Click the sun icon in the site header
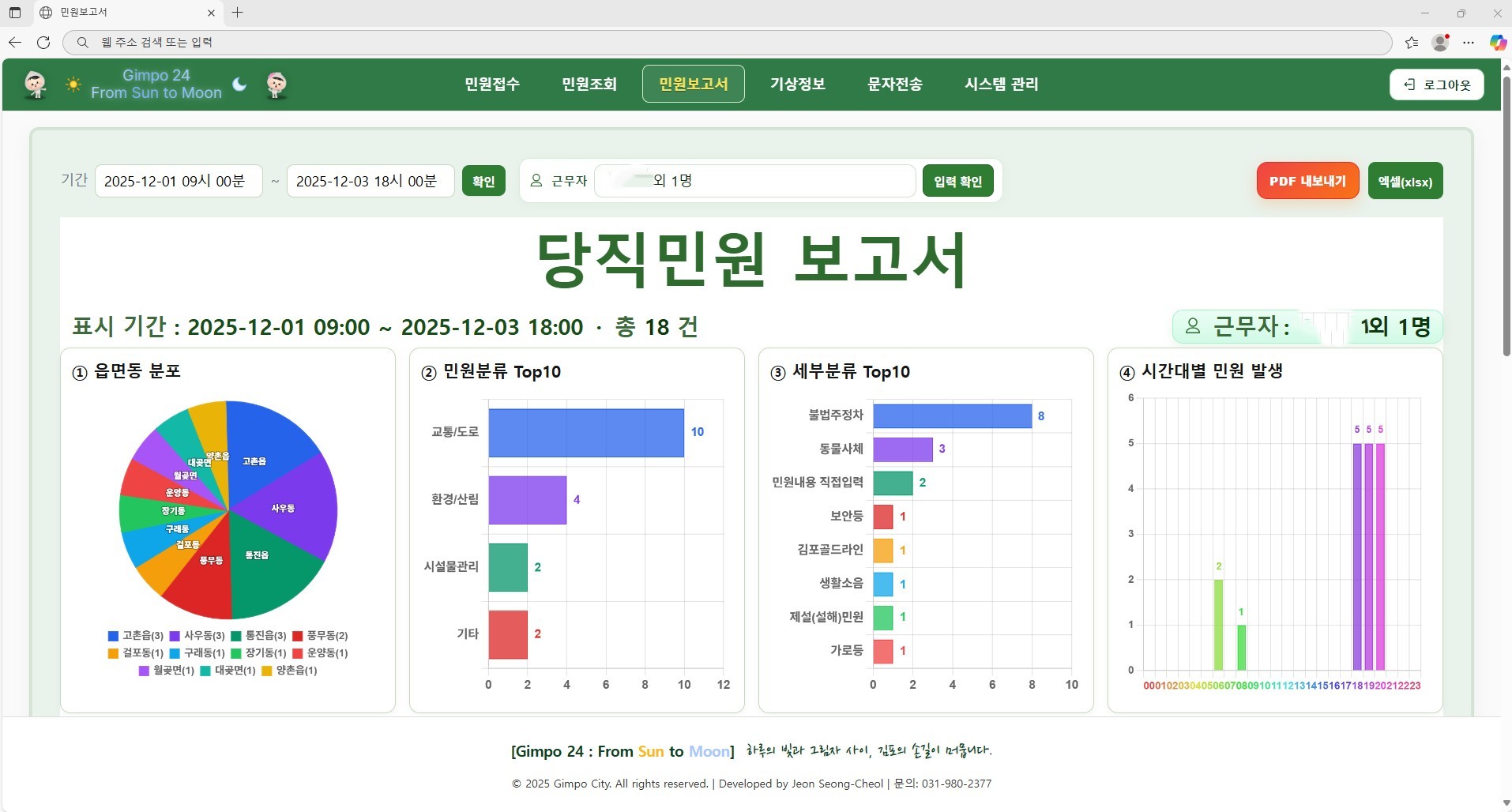Viewport: 1512px width, 812px height. [73, 84]
